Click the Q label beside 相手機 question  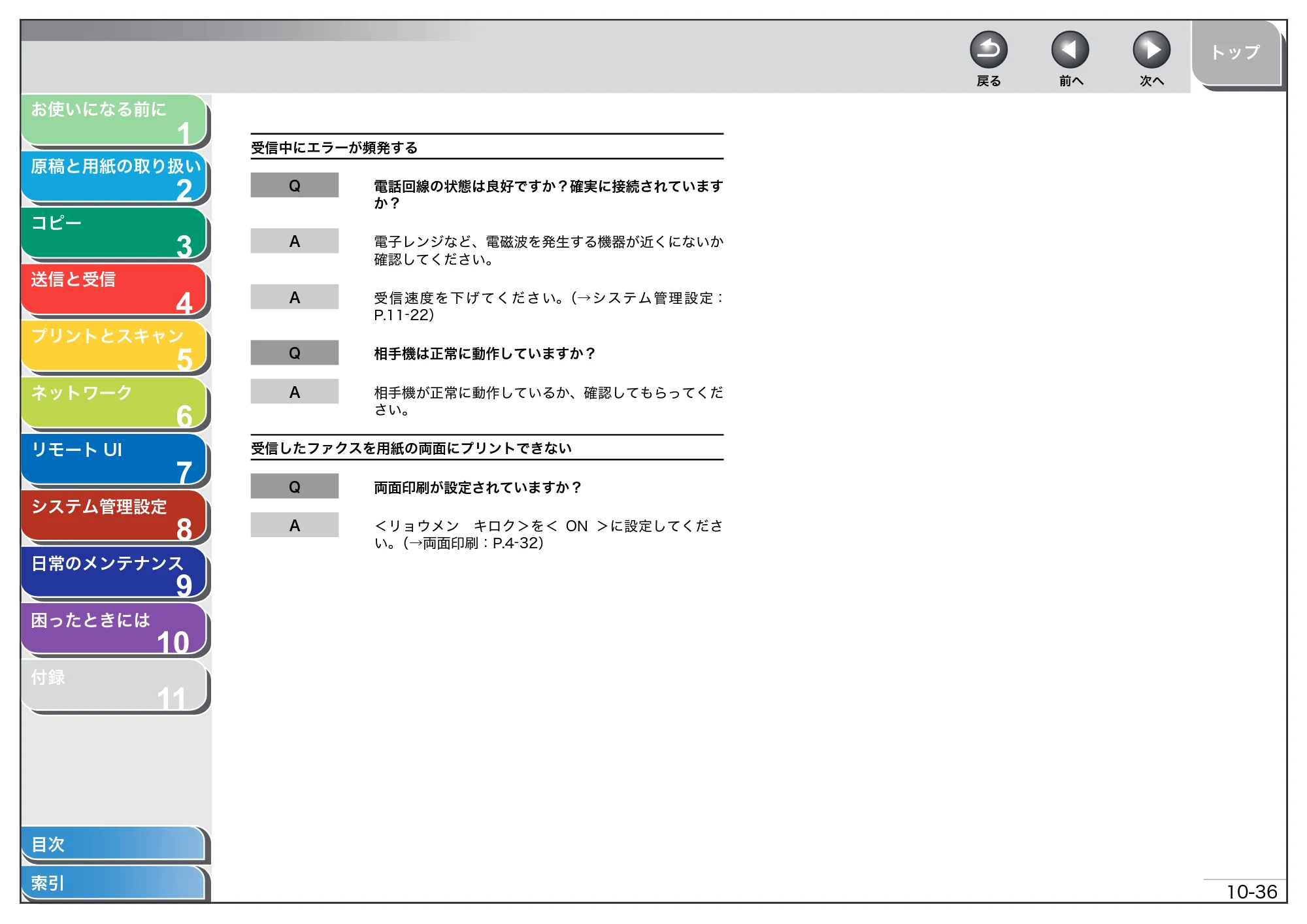click(x=295, y=353)
